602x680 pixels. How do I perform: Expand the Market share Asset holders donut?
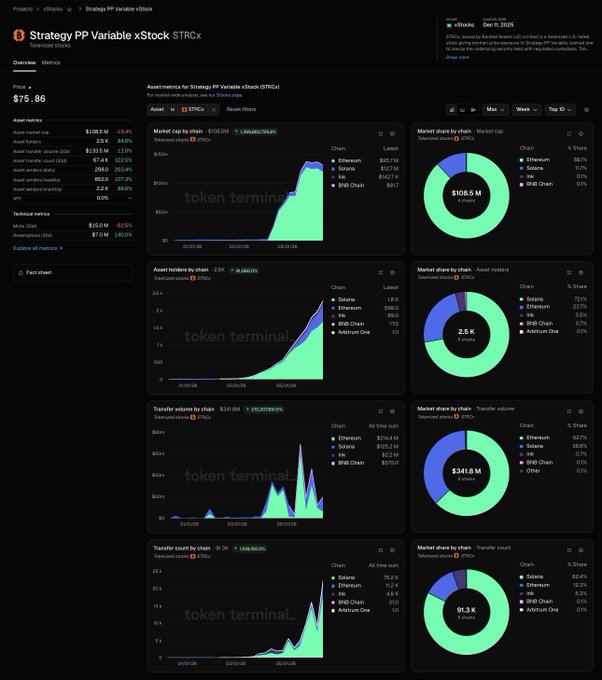[x=569, y=273]
